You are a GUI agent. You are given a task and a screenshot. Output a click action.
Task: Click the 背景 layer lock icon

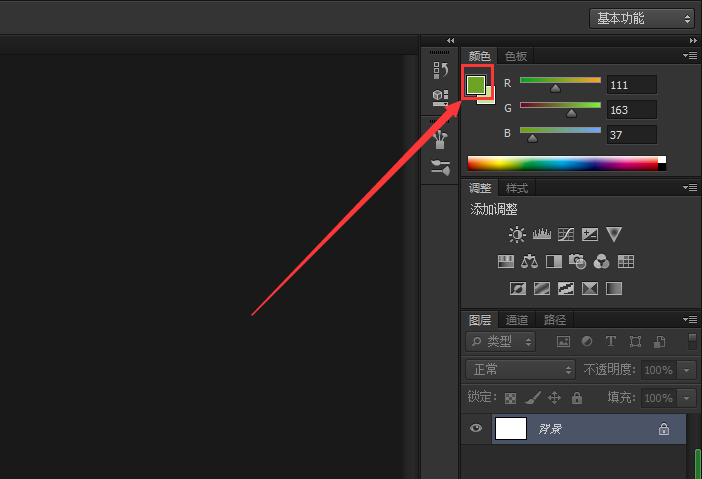pyautogui.click(x=663, y=429)
